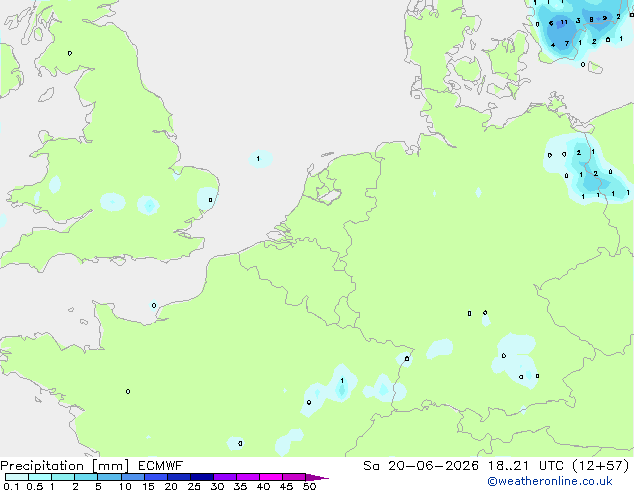Click the '[mm]' unit label
This screenshot has height=490, width=634.
pos(110,466)
